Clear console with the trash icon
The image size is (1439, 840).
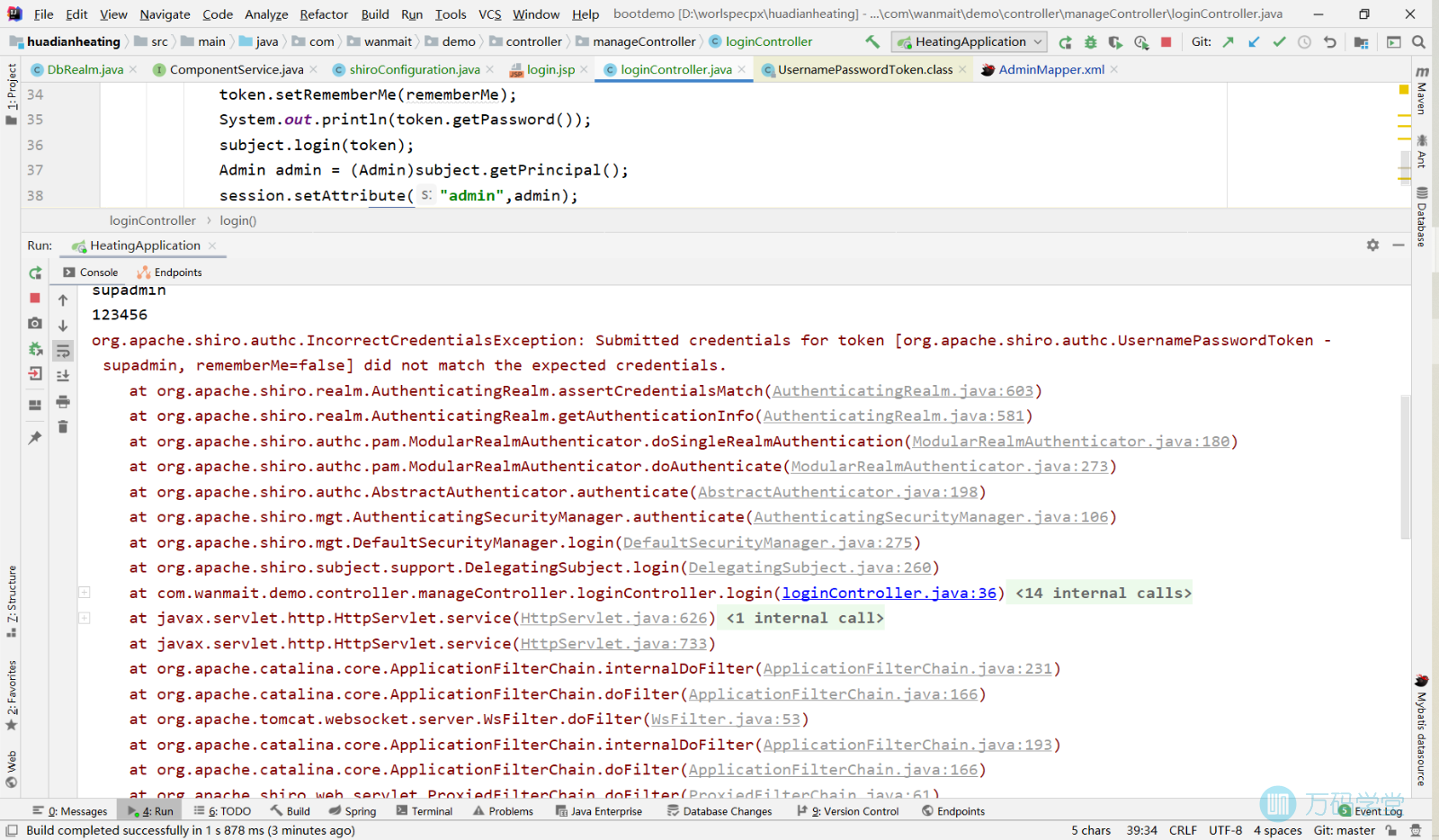[x=63, y=427]
